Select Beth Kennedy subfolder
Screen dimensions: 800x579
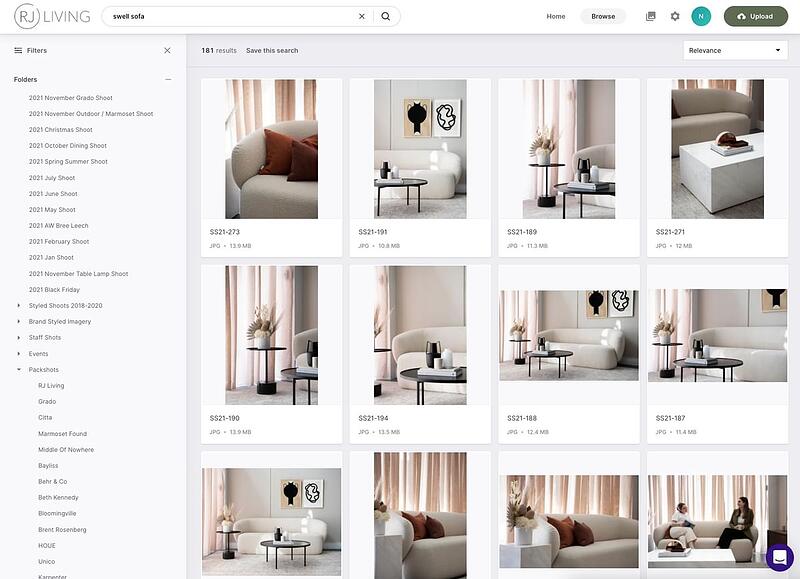pyautogui.click(x=58, y=497)
